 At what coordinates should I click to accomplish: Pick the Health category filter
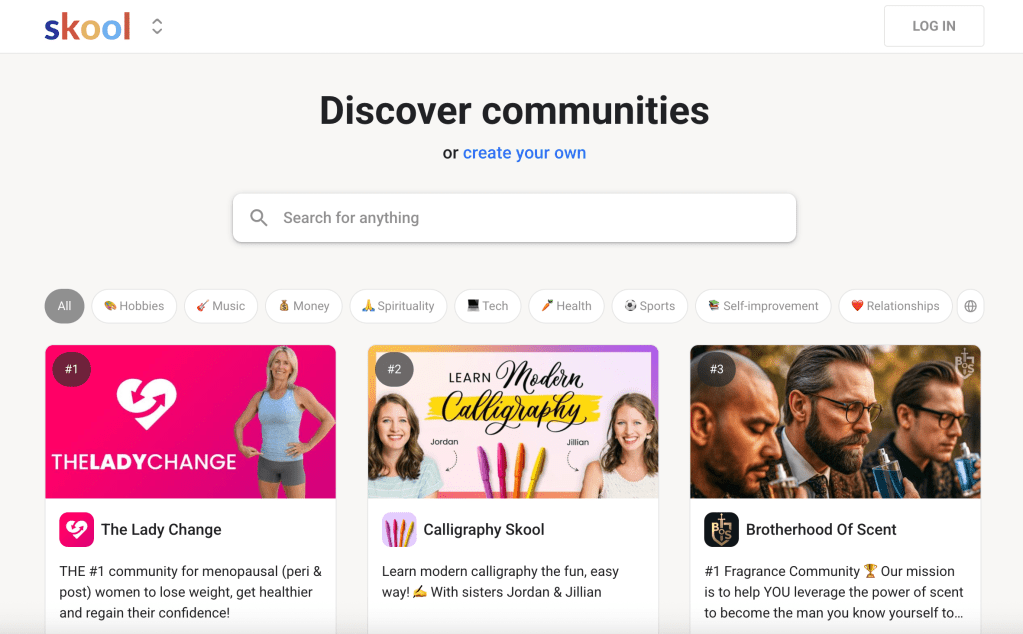point(566,306)
